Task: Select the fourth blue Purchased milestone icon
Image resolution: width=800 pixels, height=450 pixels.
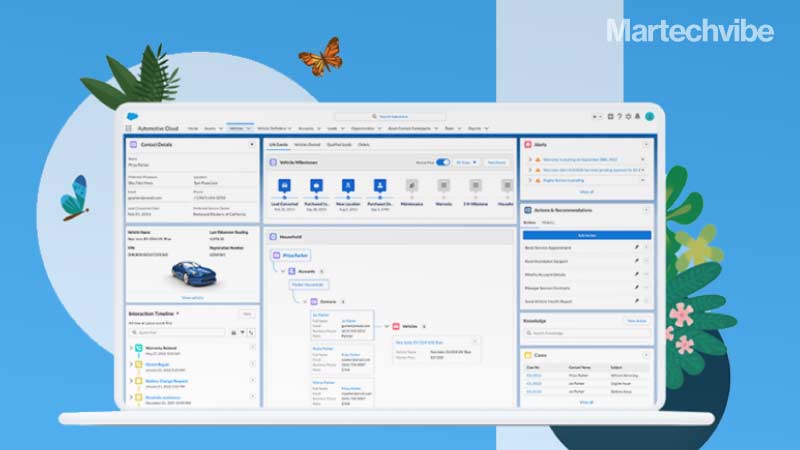Action: click(x=380, y=185)
